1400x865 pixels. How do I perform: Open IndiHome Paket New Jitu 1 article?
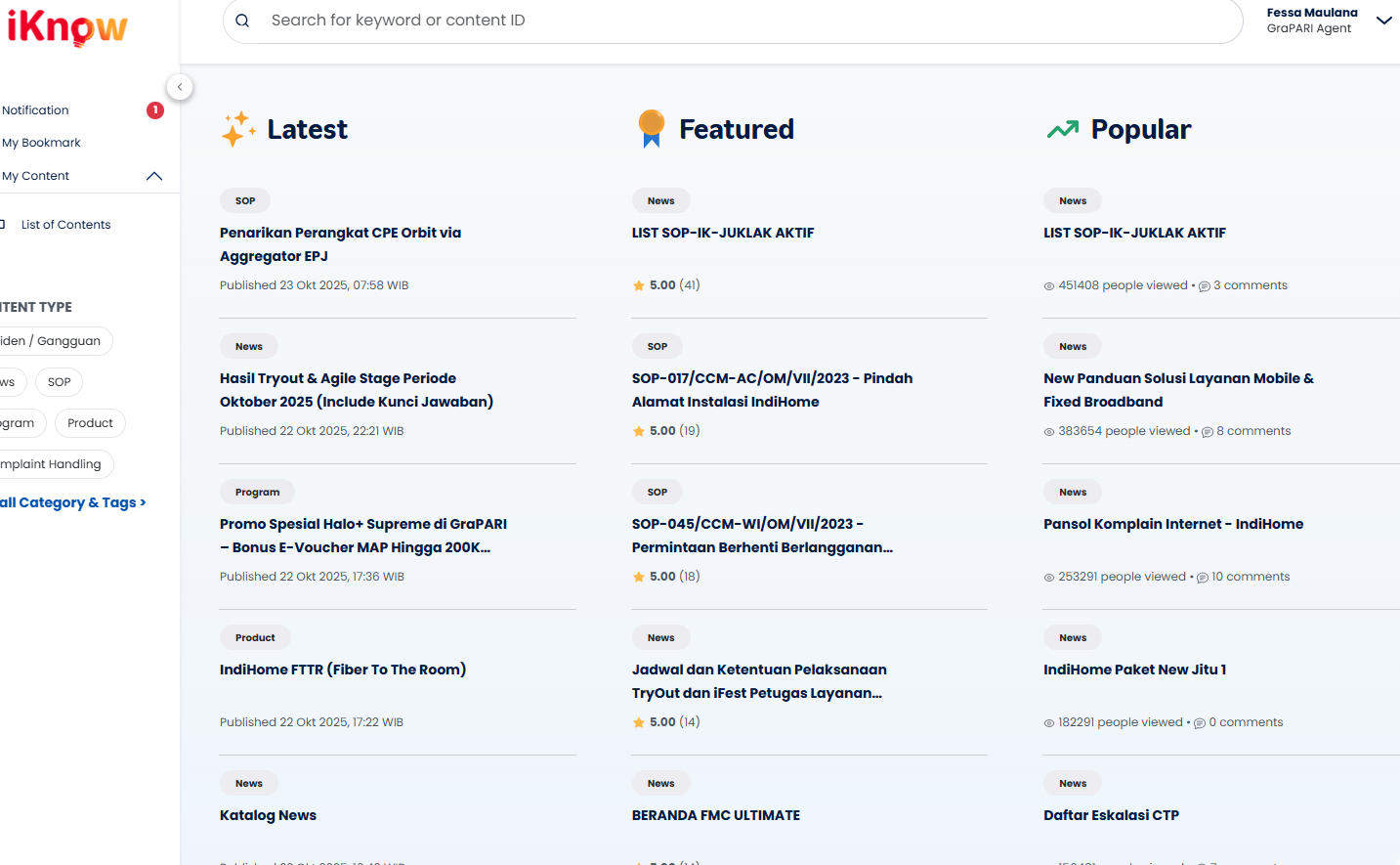[x=1134, y=670]
